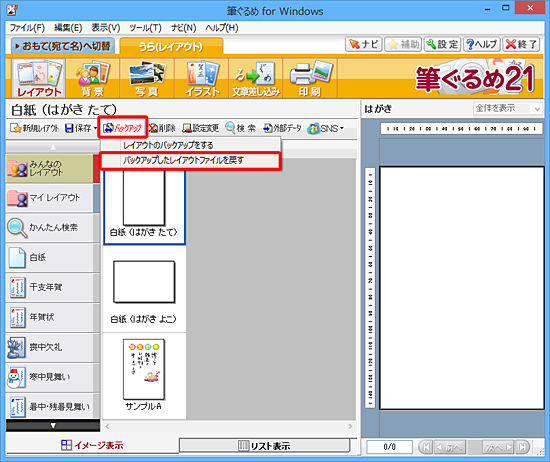Screen dimensions: 550x462
Task: Click the ヘルプ help button at top right
Action: click(481, 45)
